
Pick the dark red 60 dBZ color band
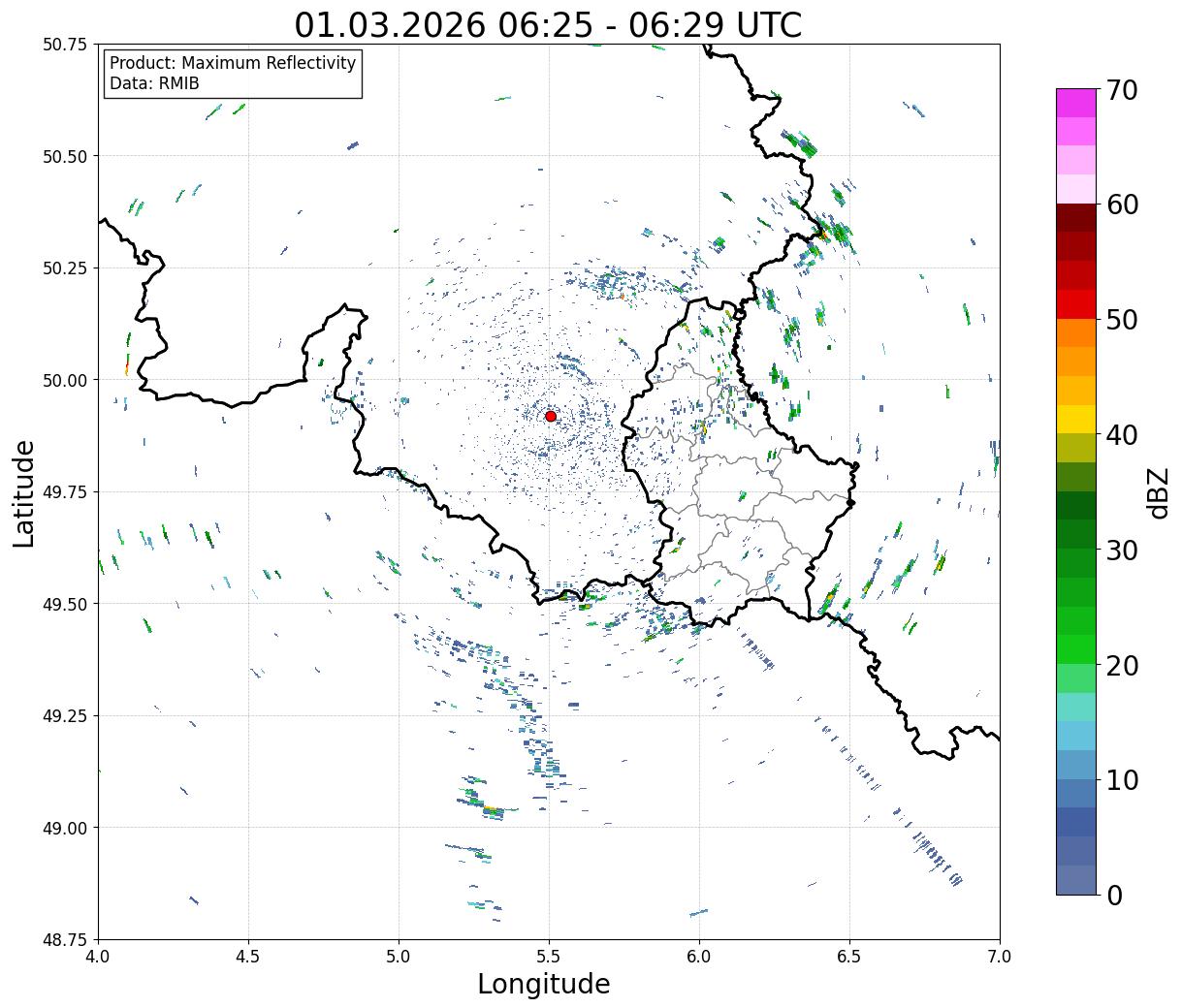1076,218
